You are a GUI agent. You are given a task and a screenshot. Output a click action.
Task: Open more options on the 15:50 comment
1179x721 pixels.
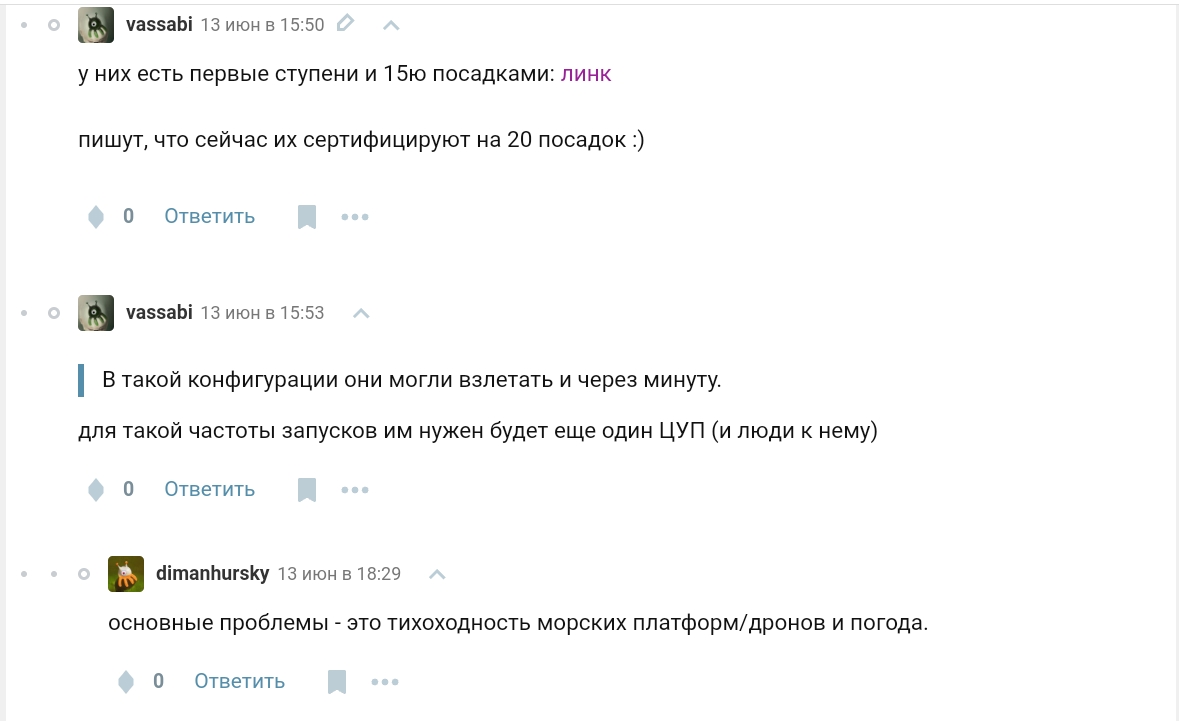point(355,217)
